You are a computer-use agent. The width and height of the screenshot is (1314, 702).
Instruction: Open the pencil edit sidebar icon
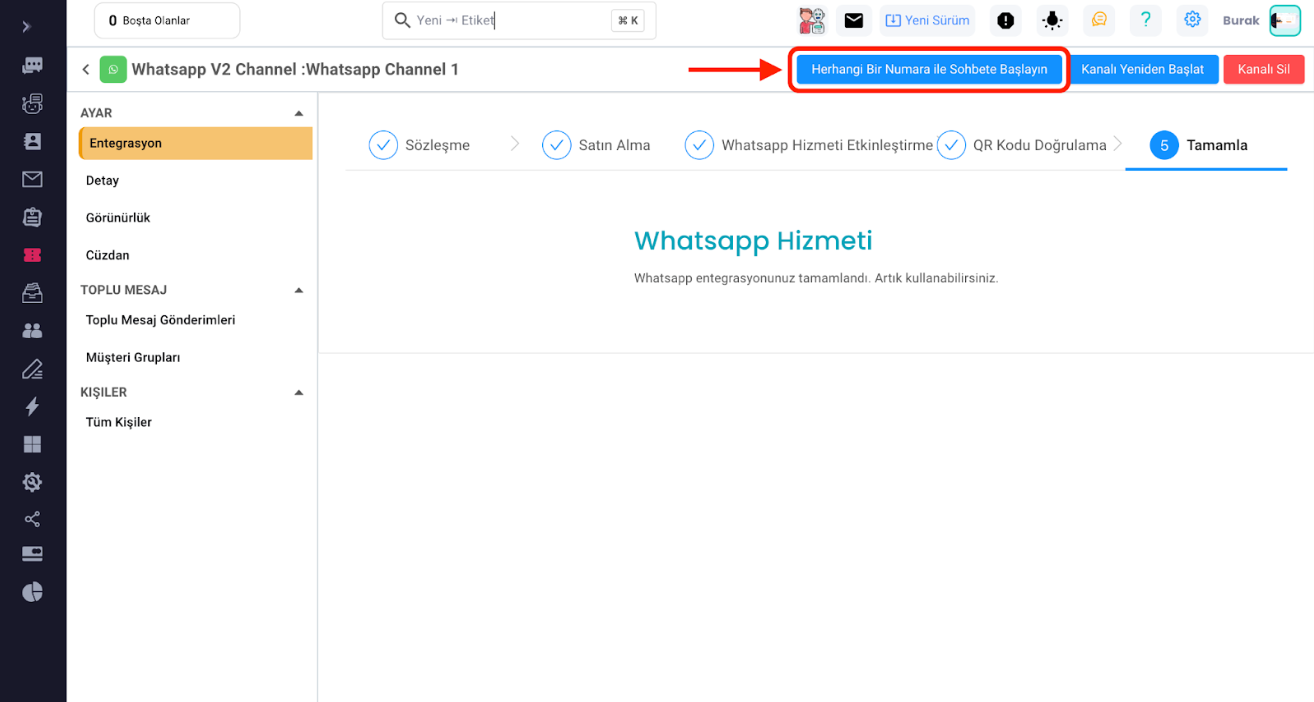pyautogui.click(x=32, y=369)
